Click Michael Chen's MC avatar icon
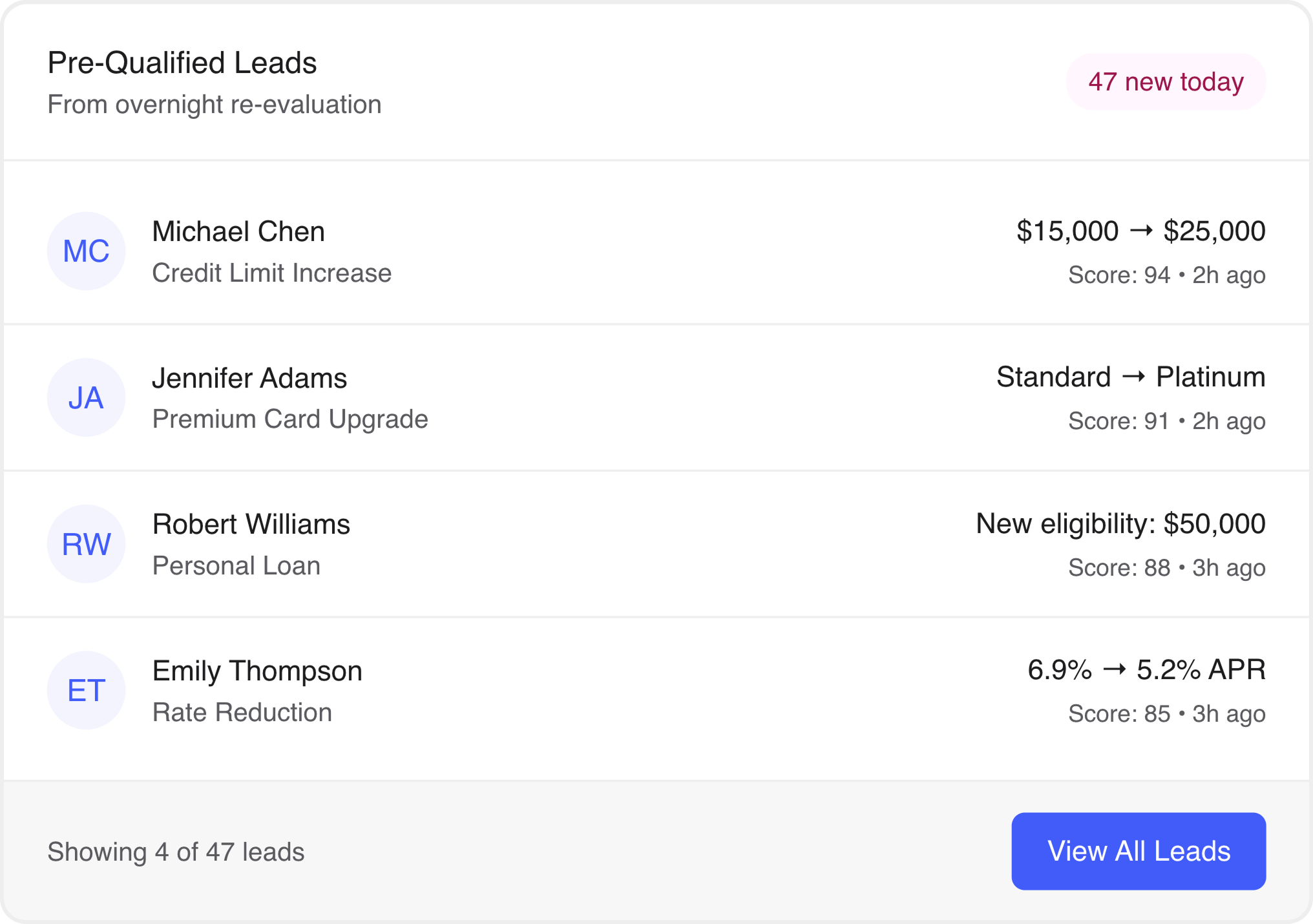 tap(86, 251)
